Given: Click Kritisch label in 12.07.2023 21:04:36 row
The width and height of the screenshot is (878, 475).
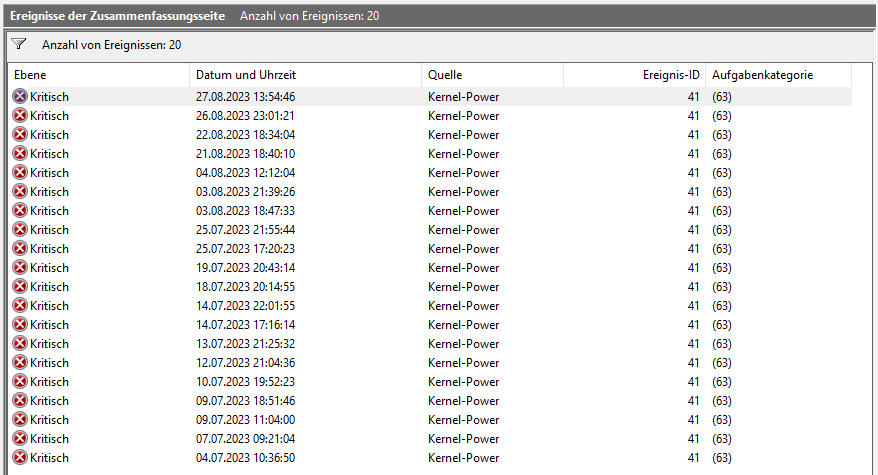Looking at the screenshot, I should coord(49,364).
